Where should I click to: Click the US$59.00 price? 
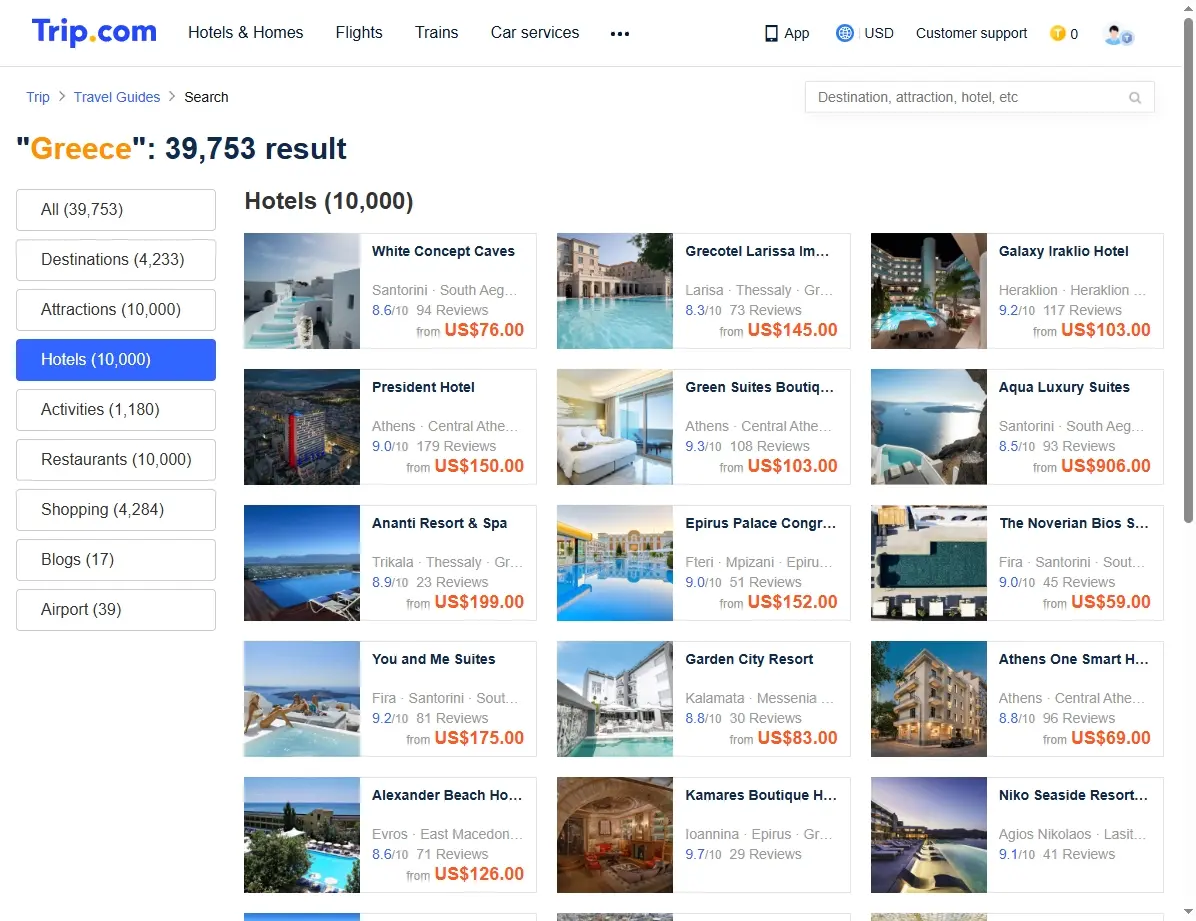[x=1111, y=602]
